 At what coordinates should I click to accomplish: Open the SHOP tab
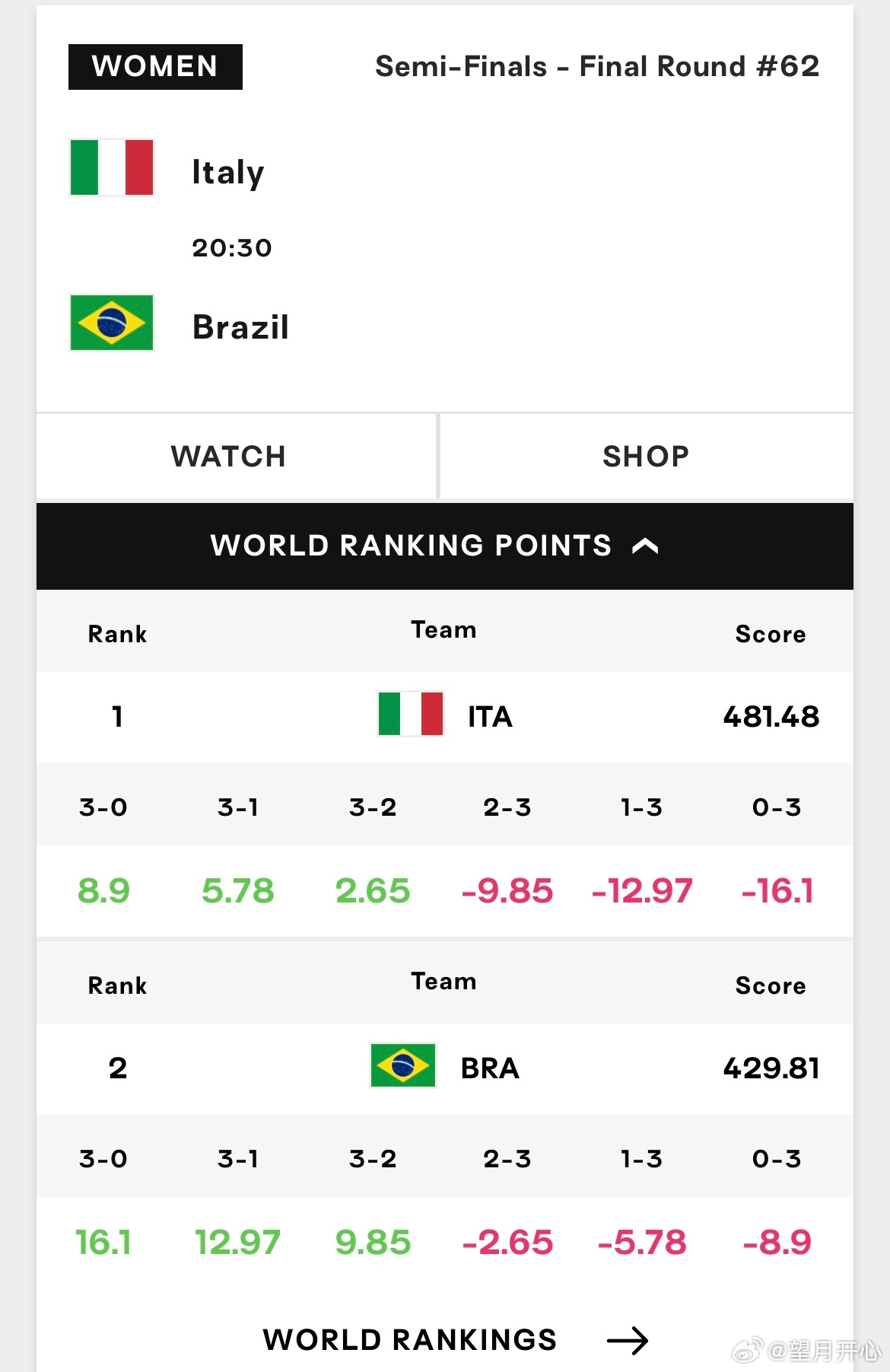647,457
